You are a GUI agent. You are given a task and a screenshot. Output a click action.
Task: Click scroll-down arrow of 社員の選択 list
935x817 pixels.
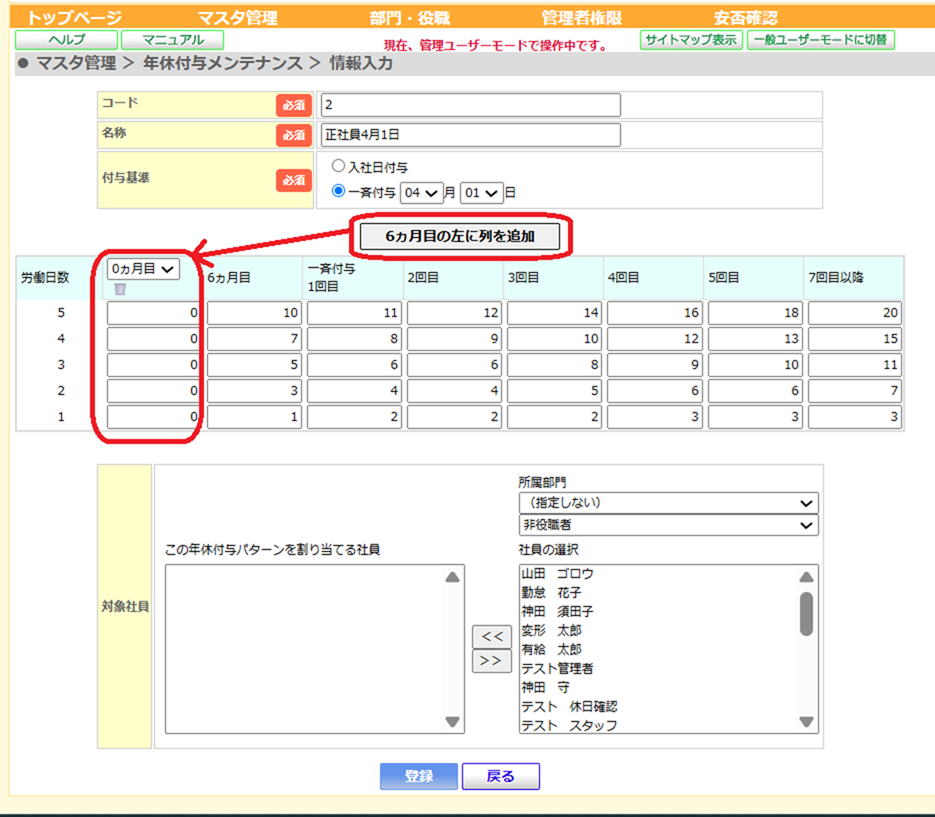click(x=806, y=721)
